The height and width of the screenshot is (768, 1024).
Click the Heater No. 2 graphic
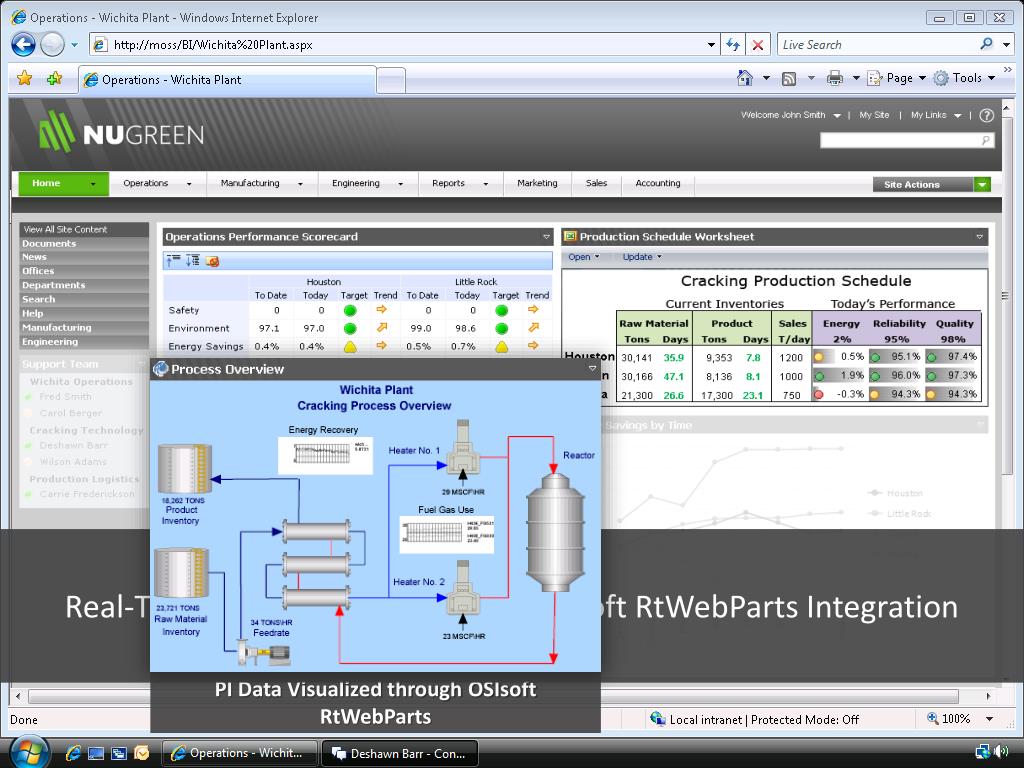point(463,588)
